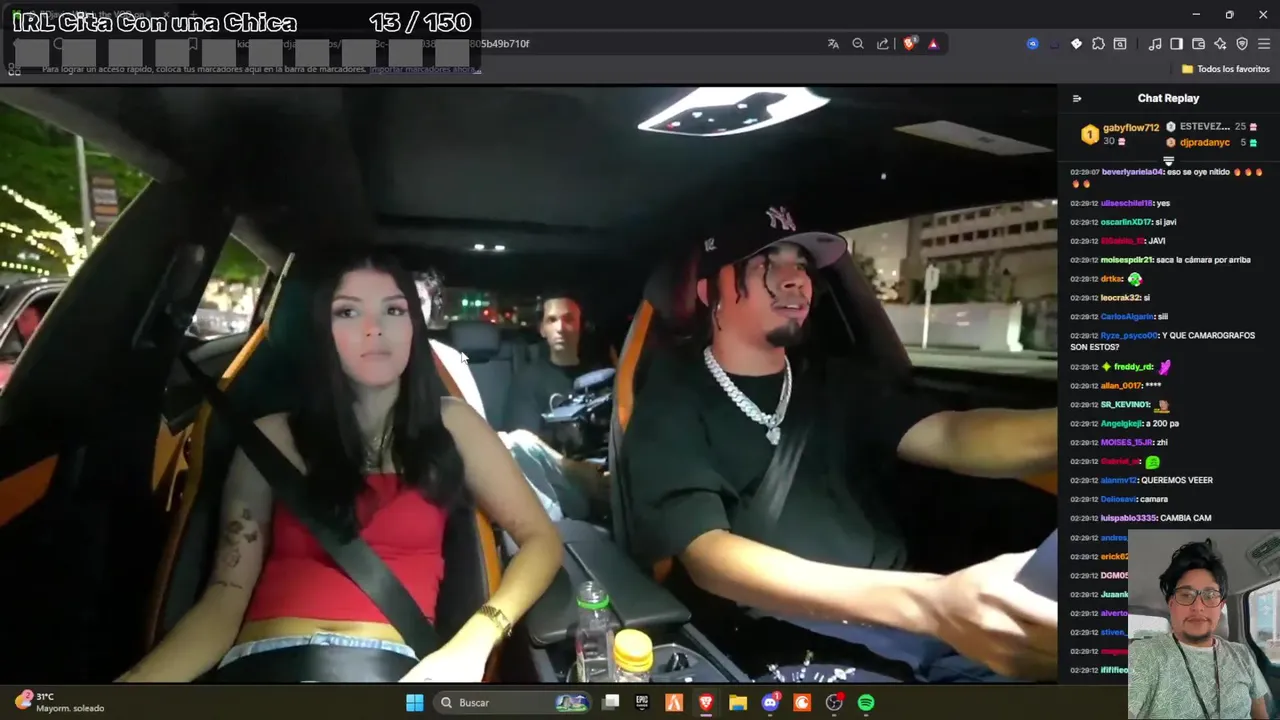This screenshot has width=1280, height=720.
Task: Open OBS Studio from the taskbar
Action: tap(834, 703)
